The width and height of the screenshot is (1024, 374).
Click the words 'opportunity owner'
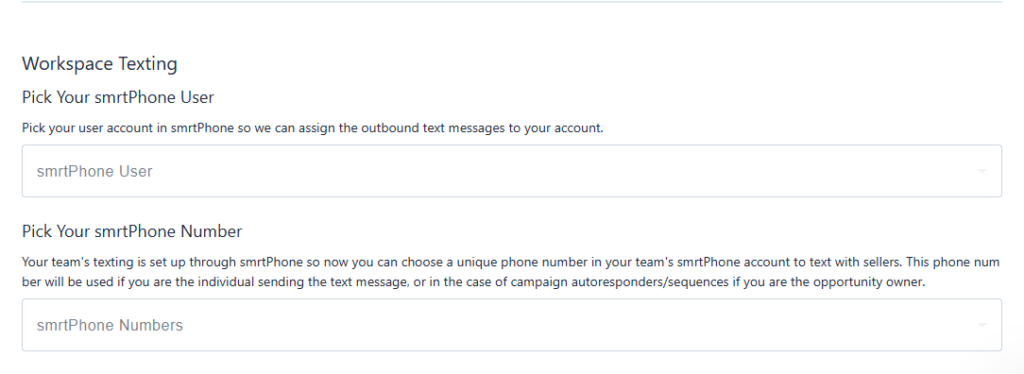[x=879, y=283]
